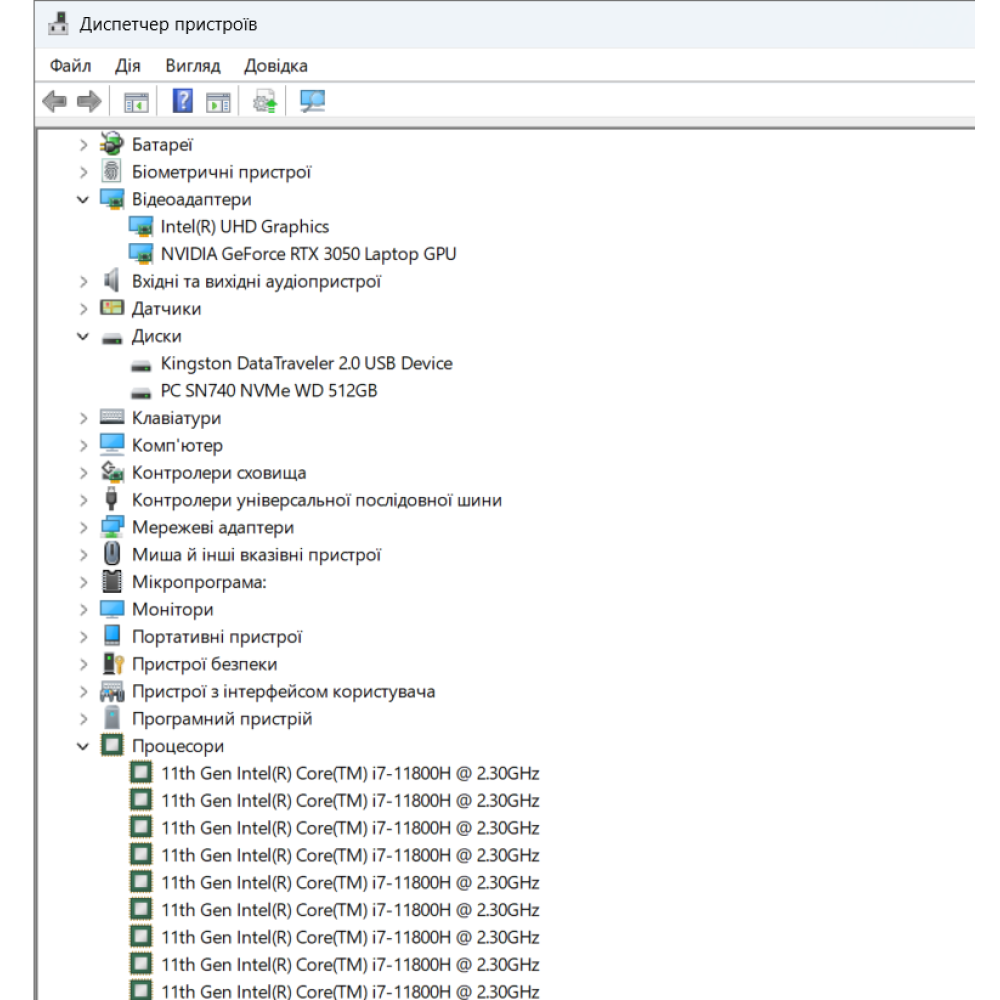The width and height of the screenshot is (1000, 1000).
Task: Open the Файл menu
Action: [x=70, y=66]
